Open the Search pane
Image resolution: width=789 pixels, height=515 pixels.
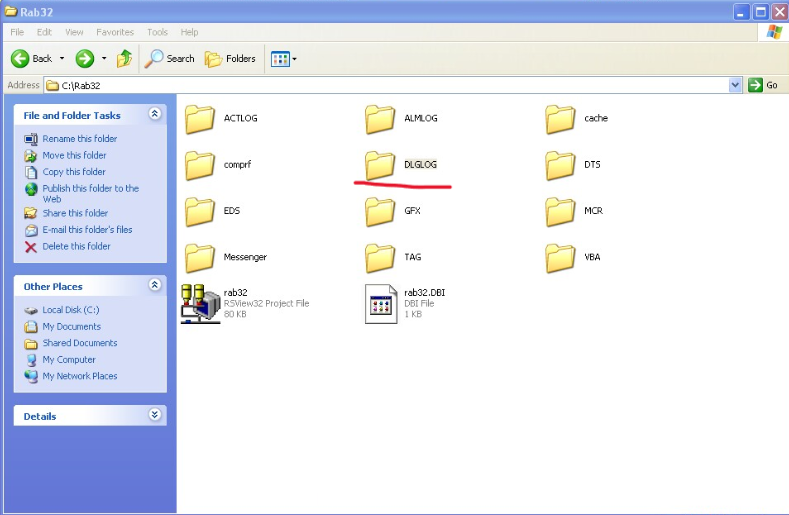(x=170, y=59)
